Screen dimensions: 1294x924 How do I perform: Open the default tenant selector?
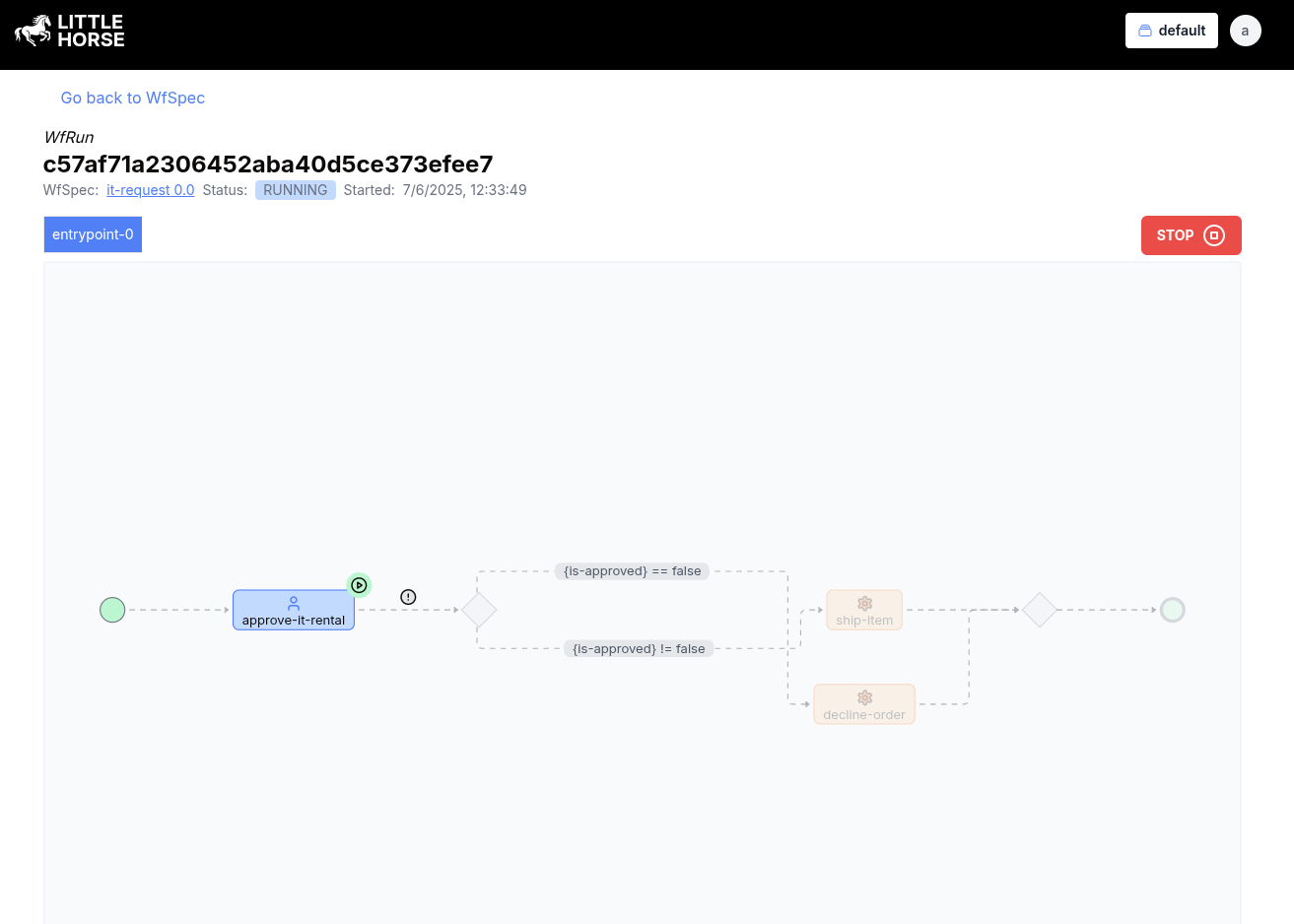(1171, 31)
